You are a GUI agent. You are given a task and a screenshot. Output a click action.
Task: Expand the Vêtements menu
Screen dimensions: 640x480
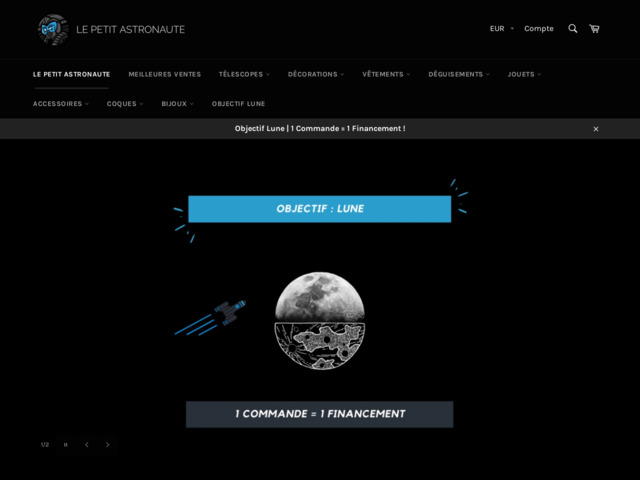pos(386,74)
